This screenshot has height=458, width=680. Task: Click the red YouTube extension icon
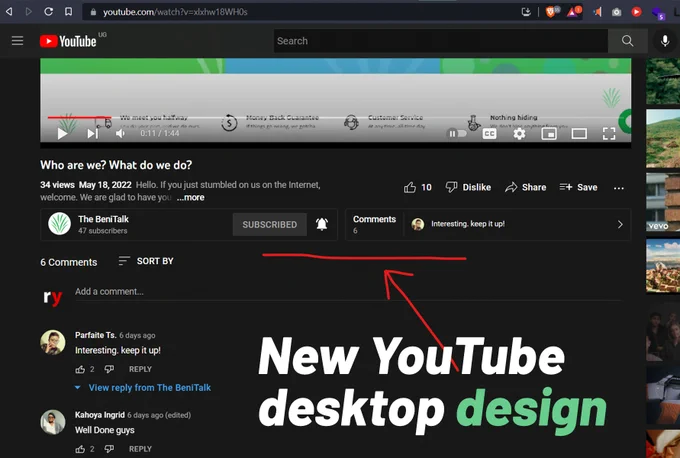636,12
